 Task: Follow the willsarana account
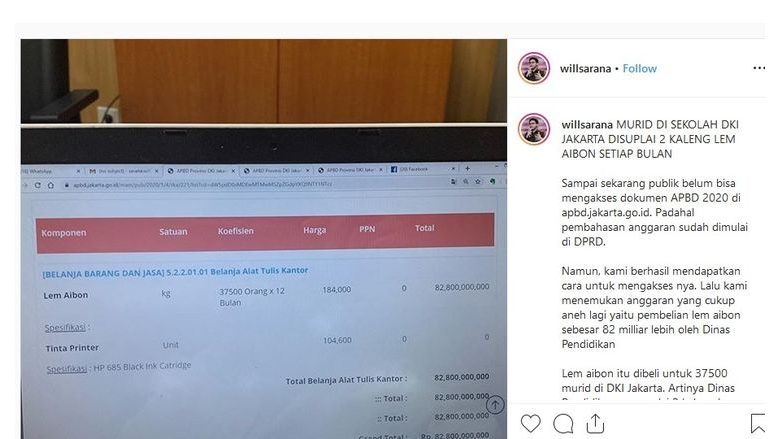[x=640, y=69]
